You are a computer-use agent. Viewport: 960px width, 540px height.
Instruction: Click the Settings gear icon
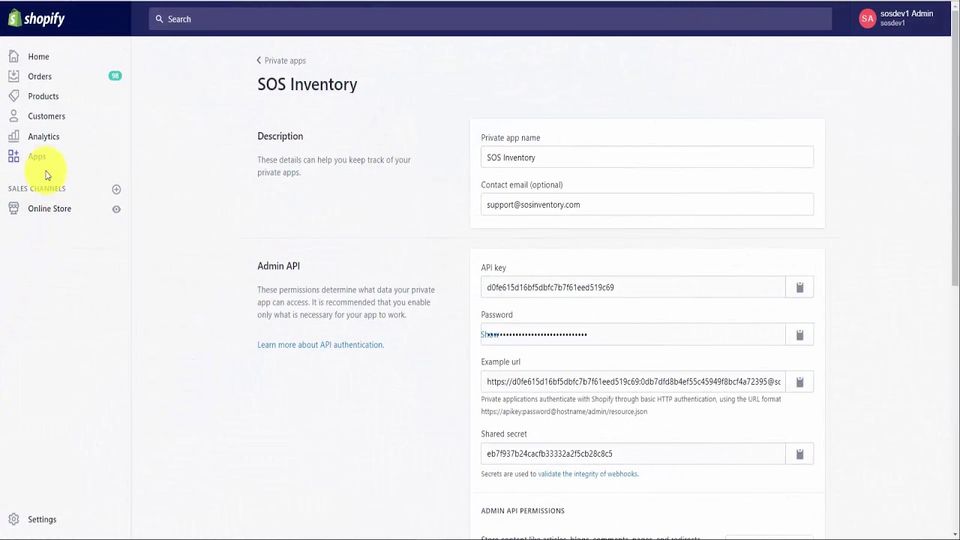13,519
